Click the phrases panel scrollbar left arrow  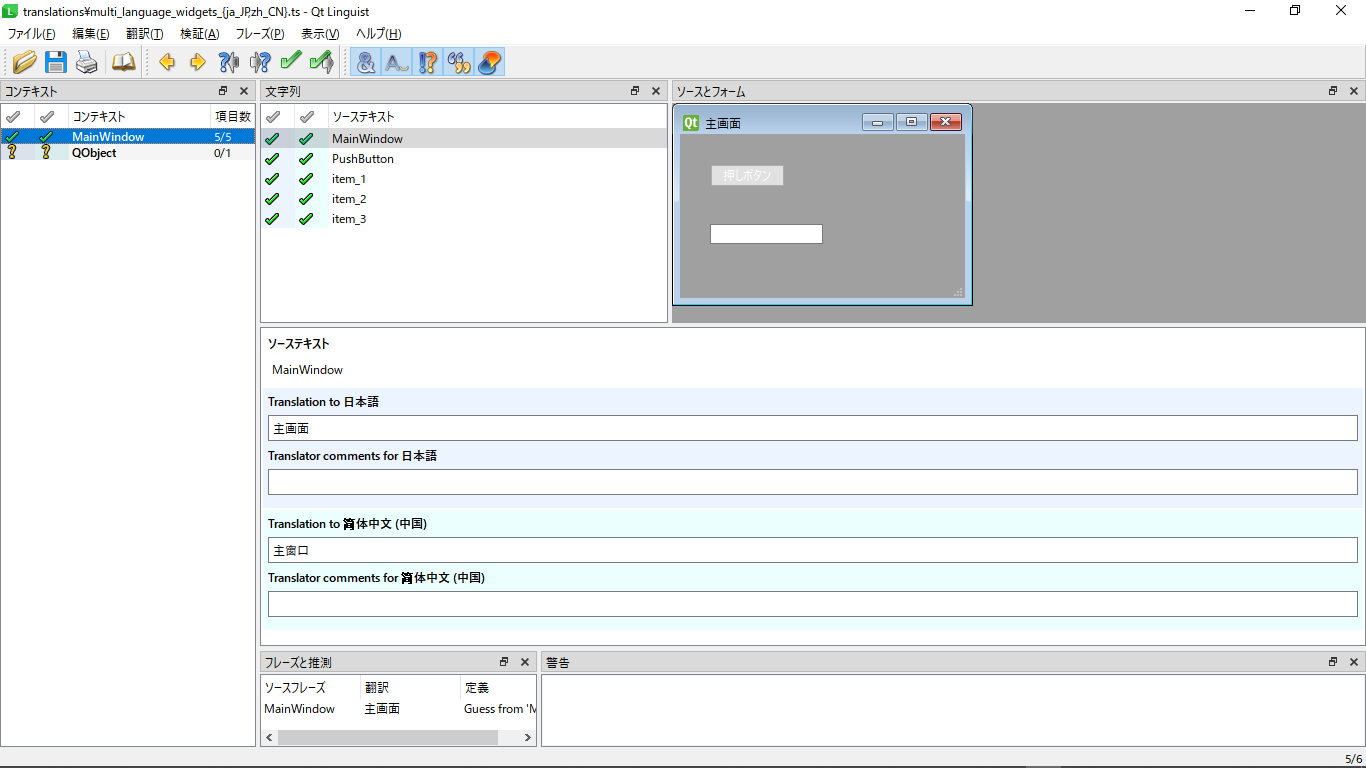point(269,737)
